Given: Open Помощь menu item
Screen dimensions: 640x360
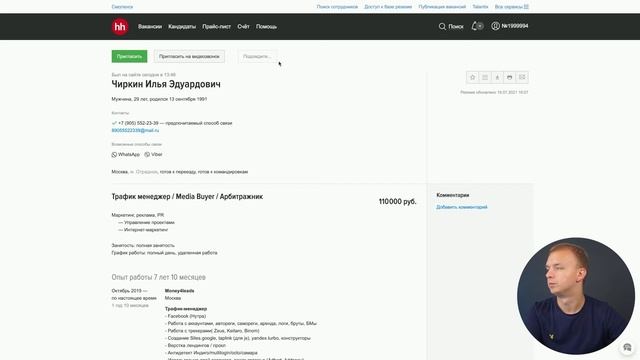Looking at the screenshot, I should 266,27.
